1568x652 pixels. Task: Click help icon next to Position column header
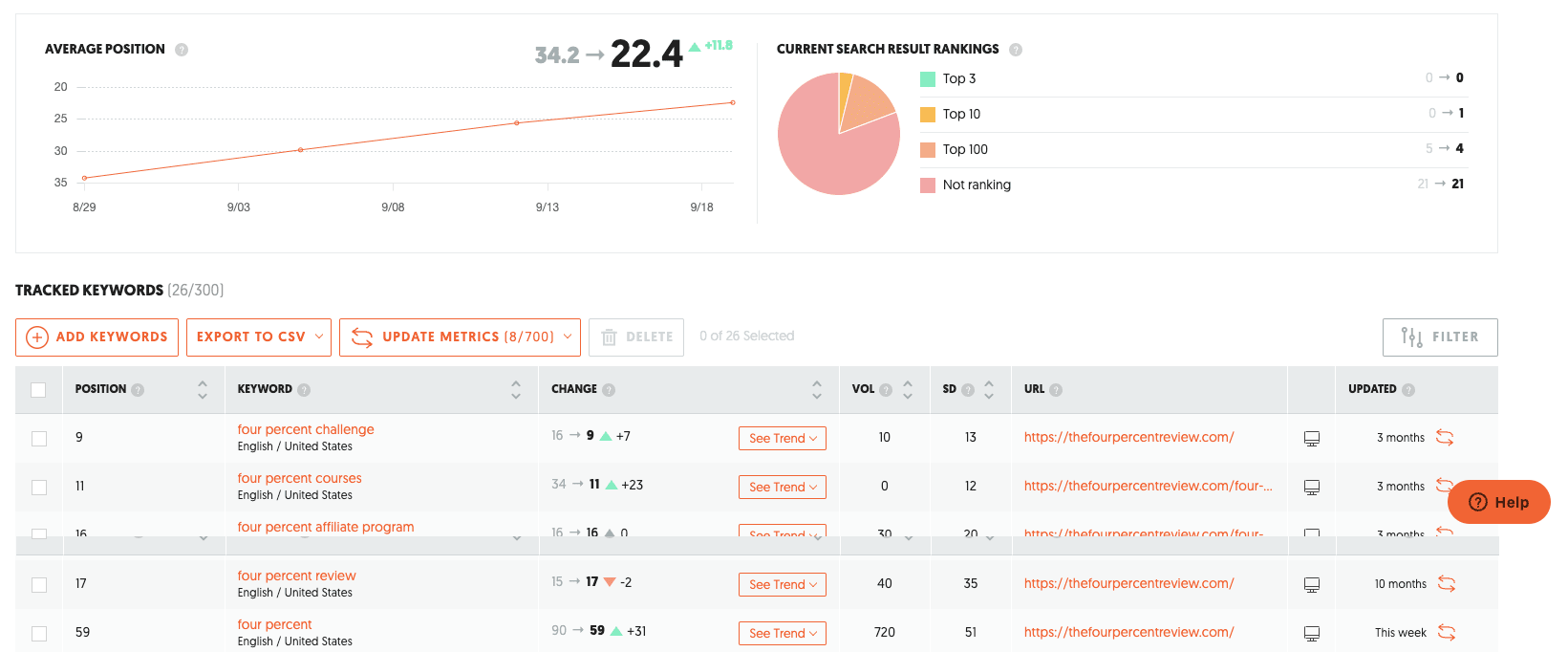point(138,390)
